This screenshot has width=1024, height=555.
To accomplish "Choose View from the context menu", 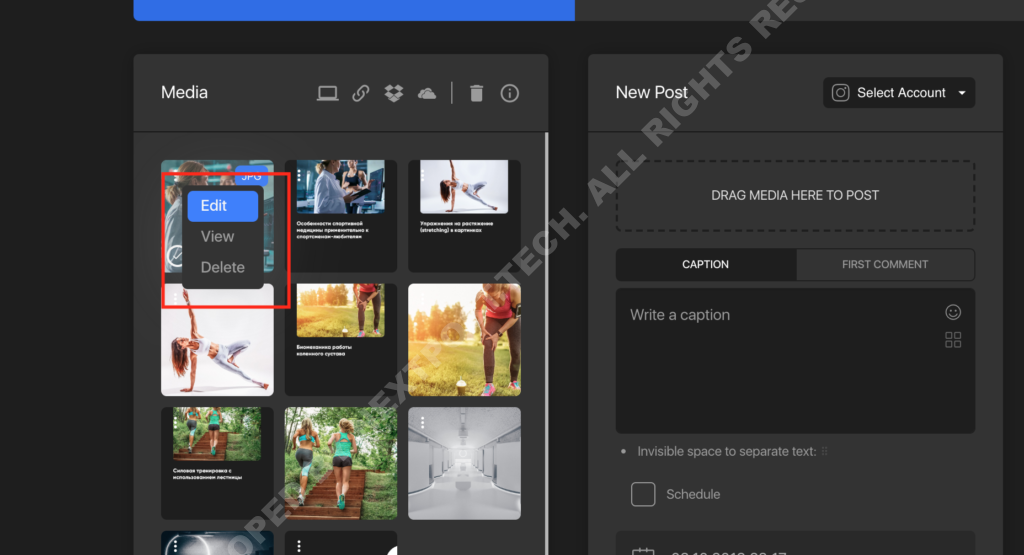I will pos(217,237).
